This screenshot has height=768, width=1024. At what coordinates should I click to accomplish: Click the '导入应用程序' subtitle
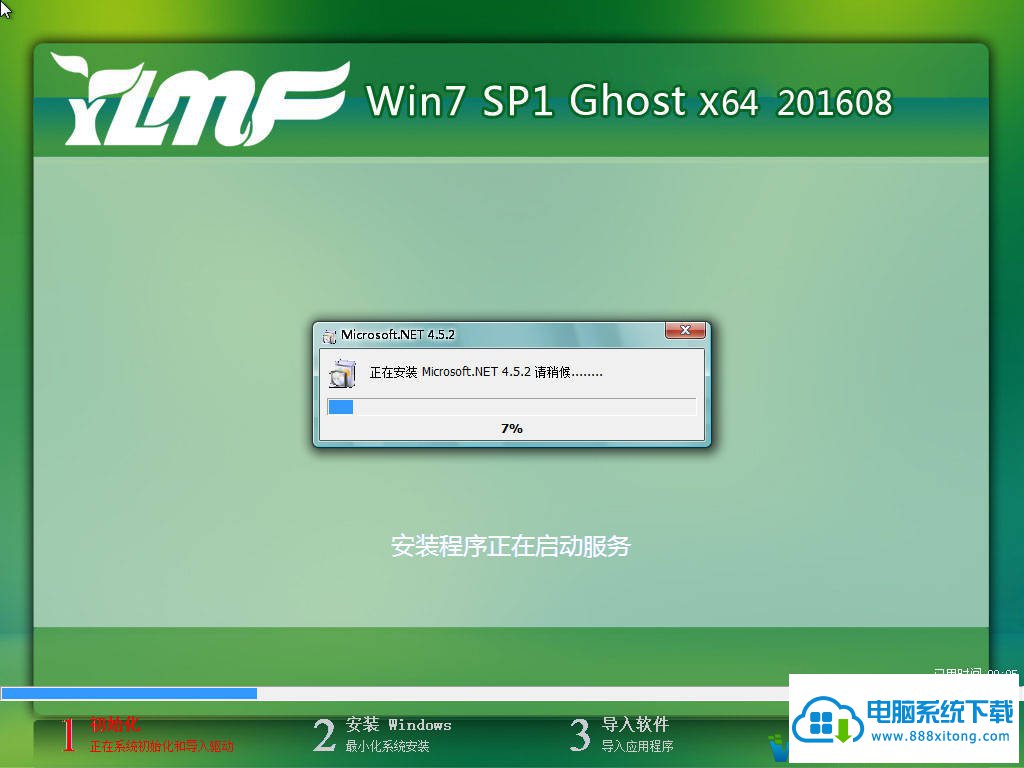(637, 746)
